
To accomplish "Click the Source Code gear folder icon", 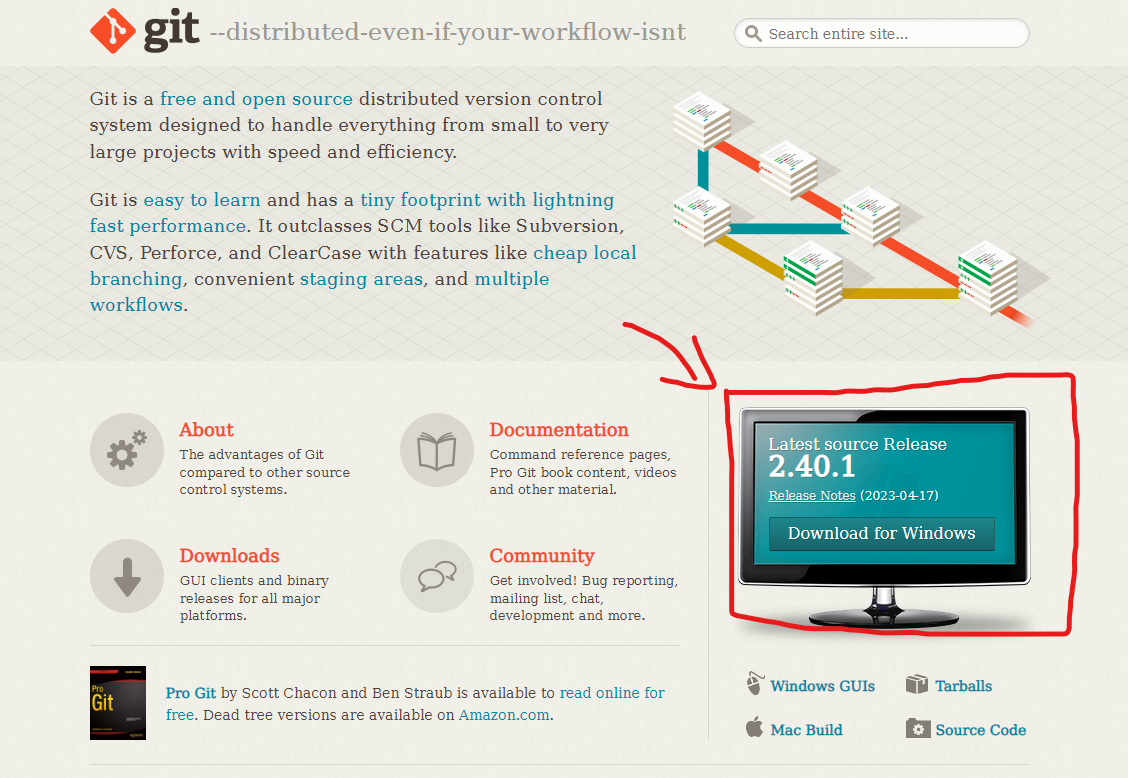I will pyautogui.click(x=918, y=728).
